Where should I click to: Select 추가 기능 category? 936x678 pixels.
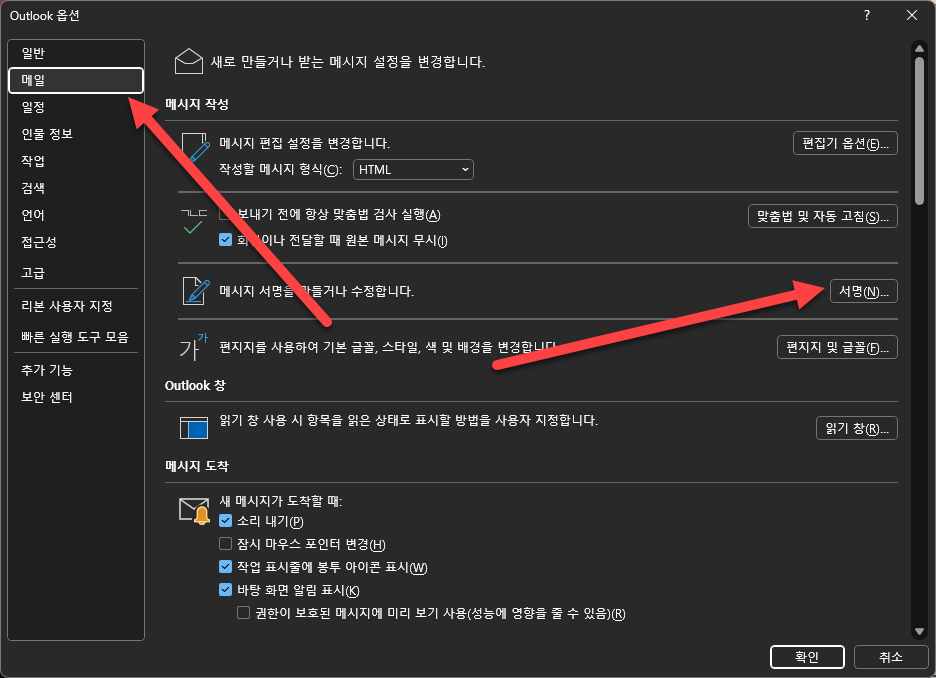pos(76,370)
